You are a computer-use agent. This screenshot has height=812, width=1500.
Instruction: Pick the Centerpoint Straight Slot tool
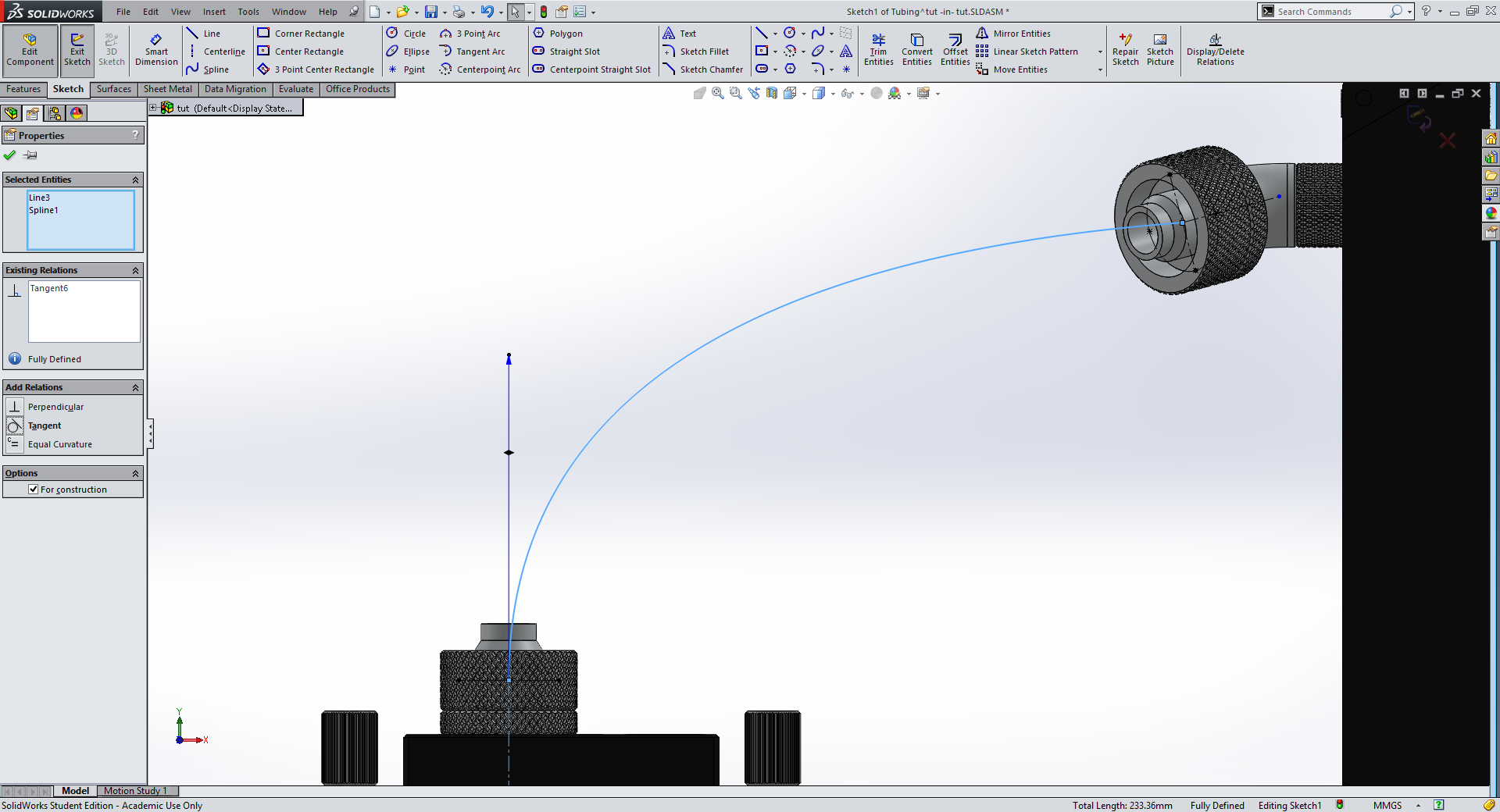(x=591, y=69)
